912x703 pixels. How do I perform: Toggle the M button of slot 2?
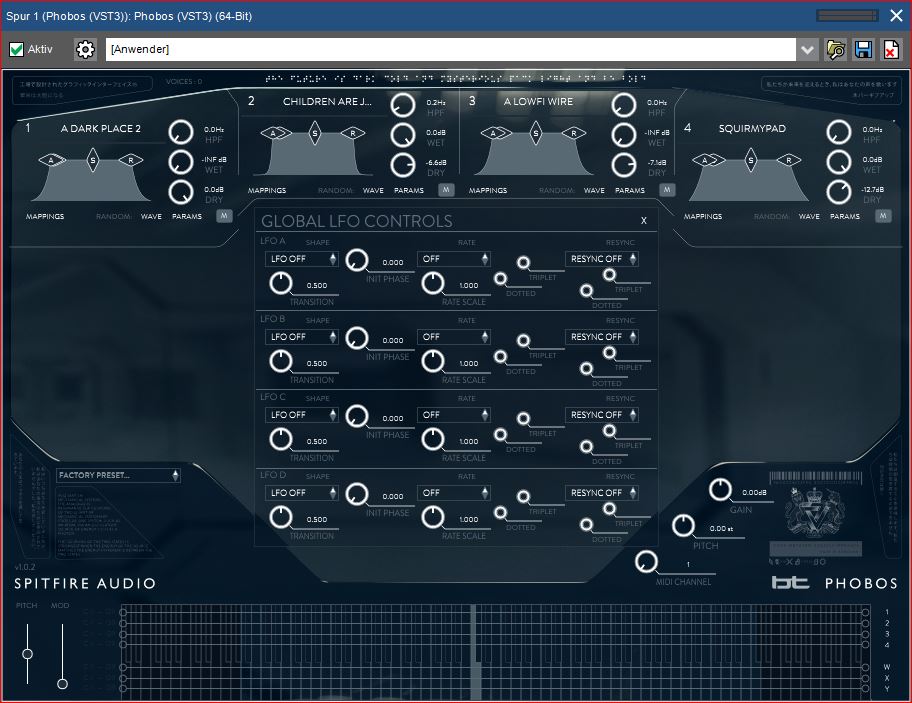(446, 190)
